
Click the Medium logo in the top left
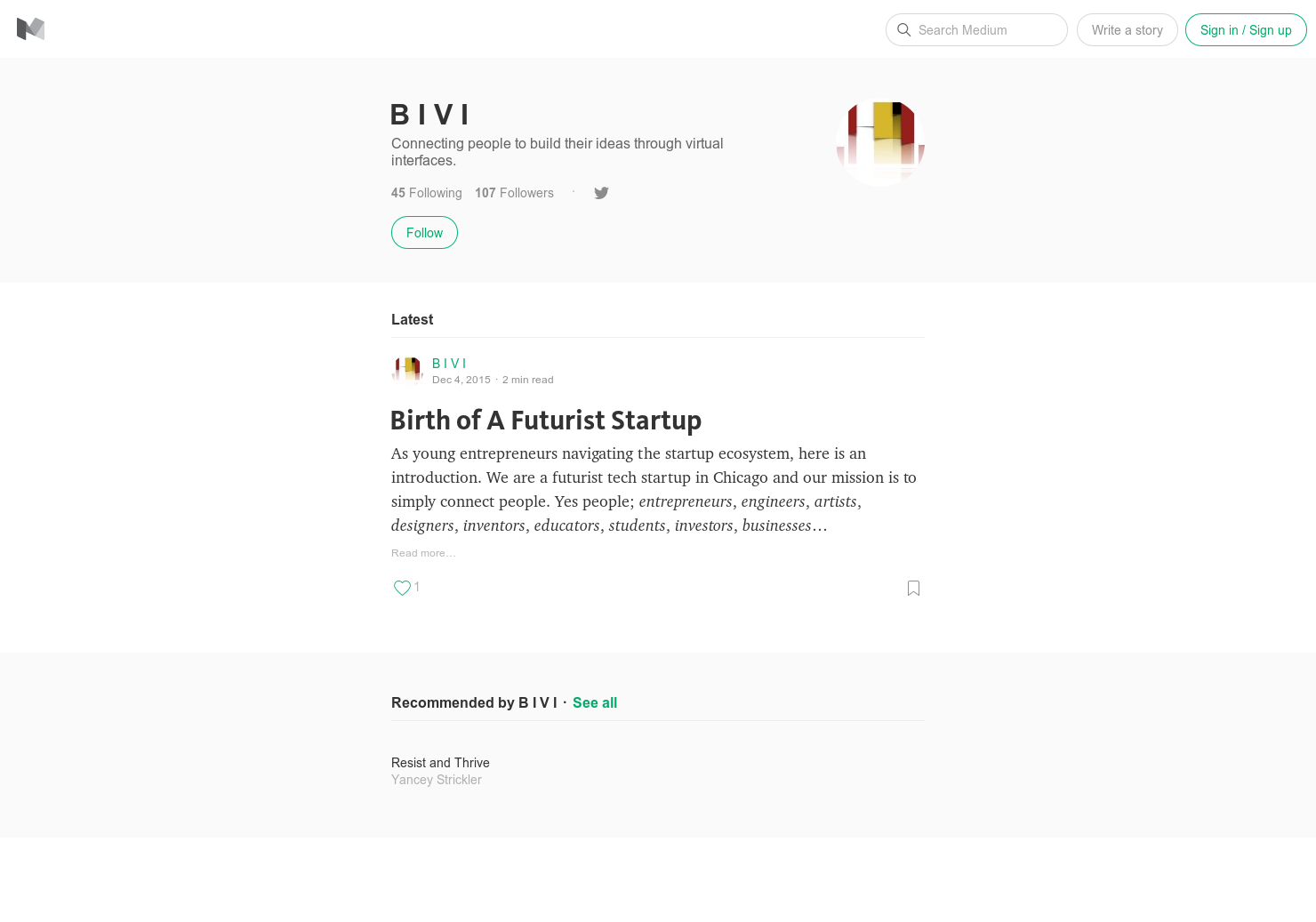click(x=31, y=28)
